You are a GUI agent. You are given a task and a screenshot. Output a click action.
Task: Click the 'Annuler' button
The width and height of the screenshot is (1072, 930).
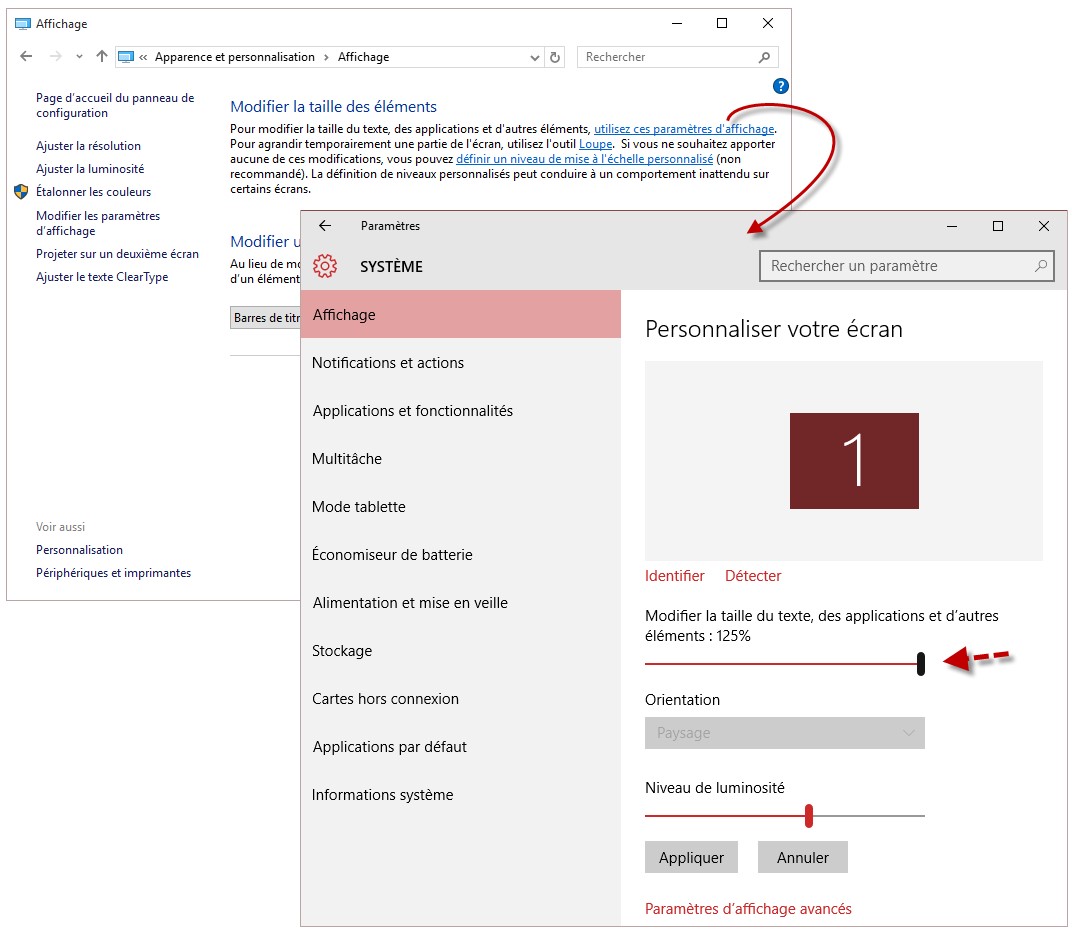(x=803, y=858)
